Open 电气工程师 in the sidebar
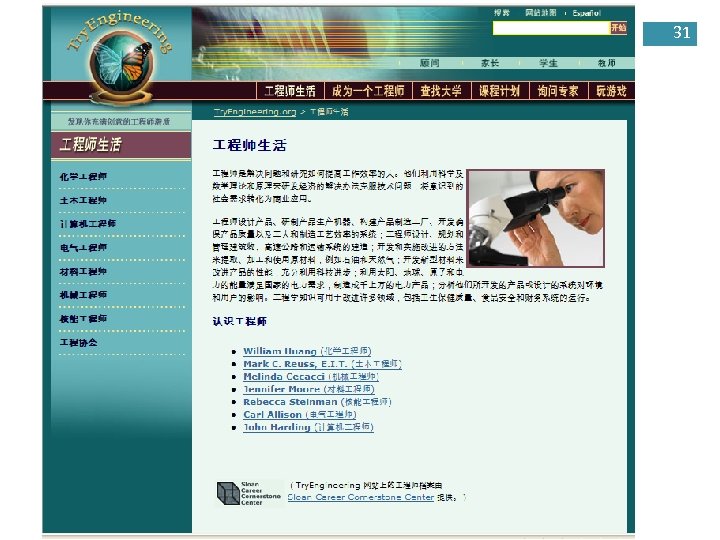 83,248
